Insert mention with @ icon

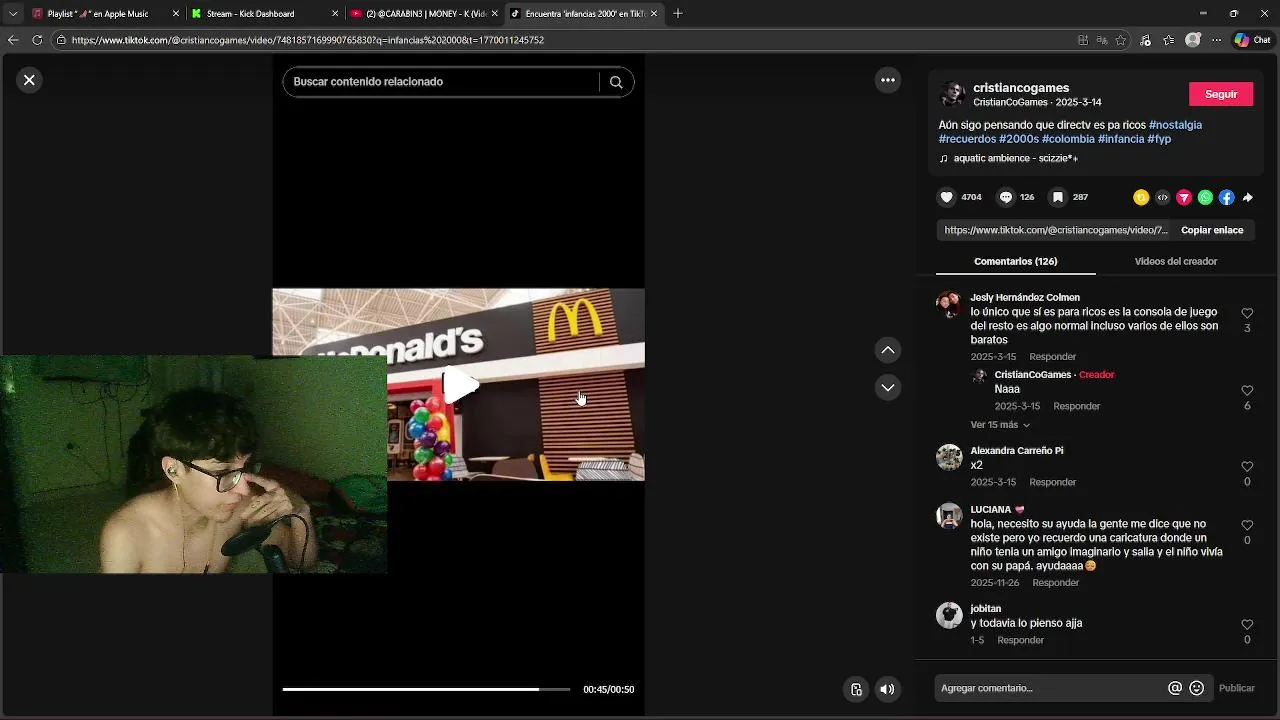click(1175, 688)
